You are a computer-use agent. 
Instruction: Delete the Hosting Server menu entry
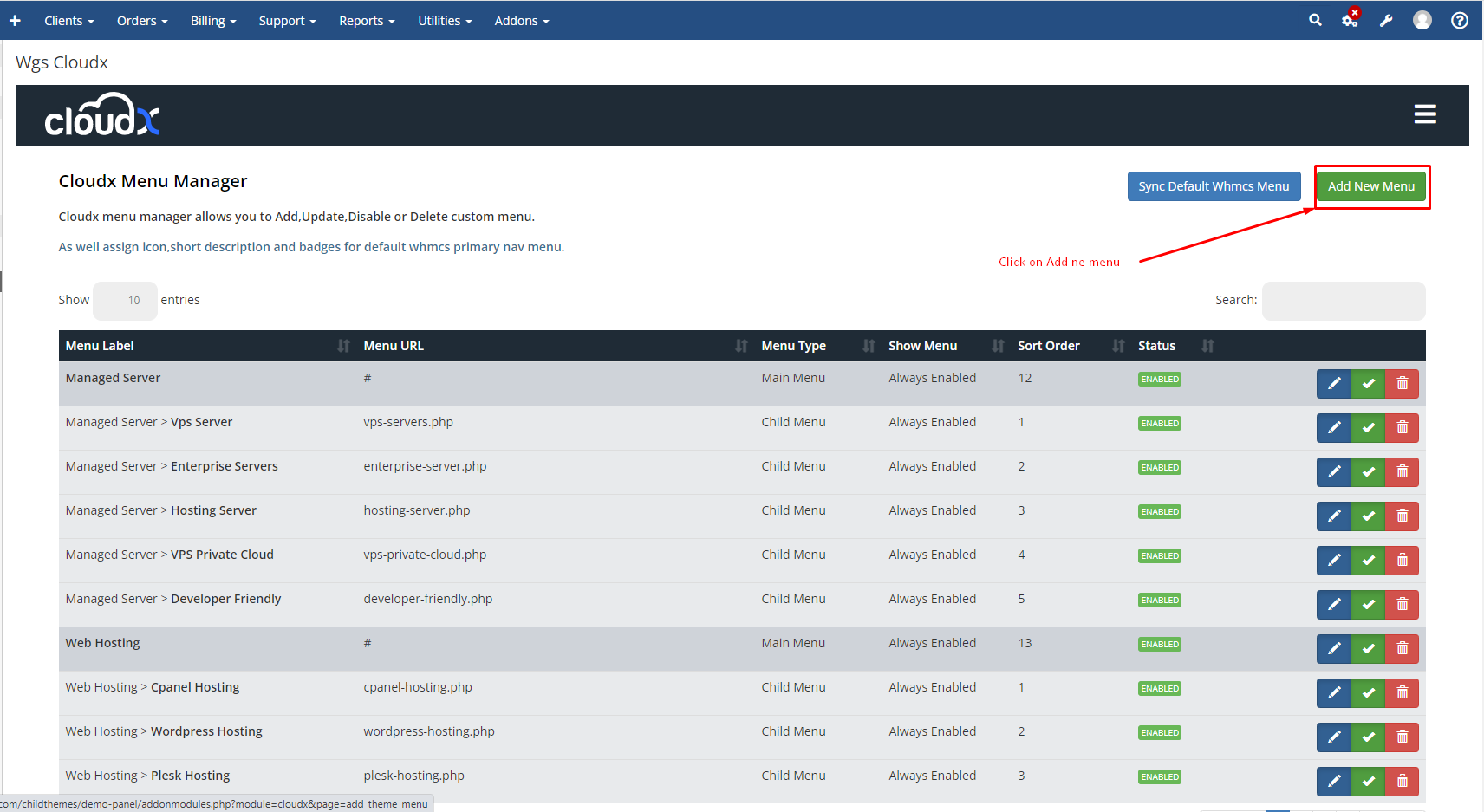click(x=1403, y=516)
